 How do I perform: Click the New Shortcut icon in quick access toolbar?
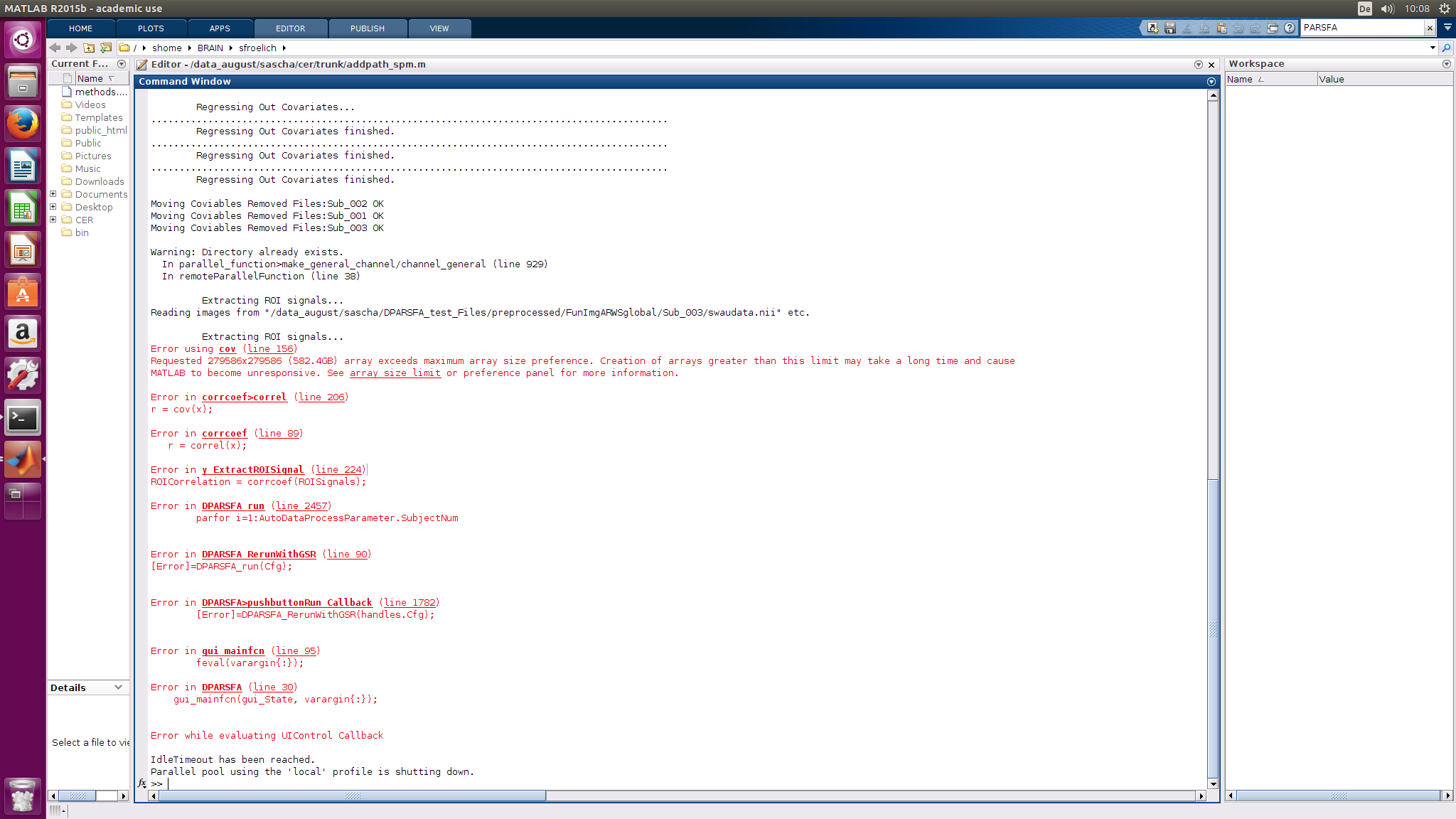tap(1152, 28)
